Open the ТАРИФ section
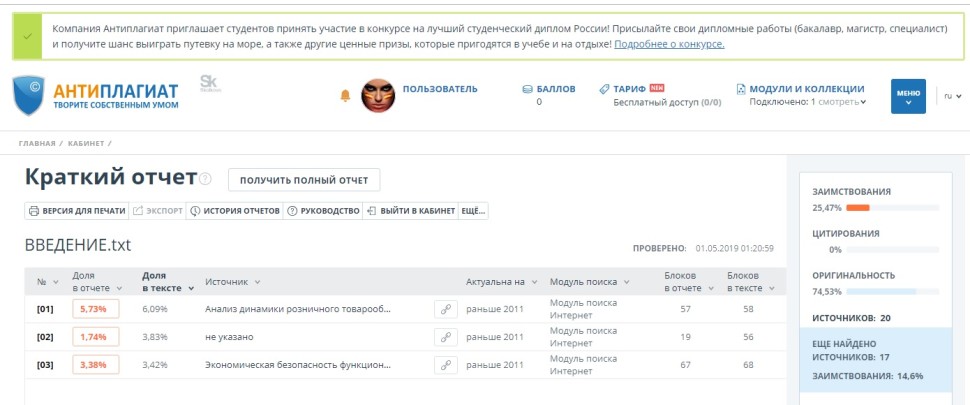970x405 pixels. point(632,89)
